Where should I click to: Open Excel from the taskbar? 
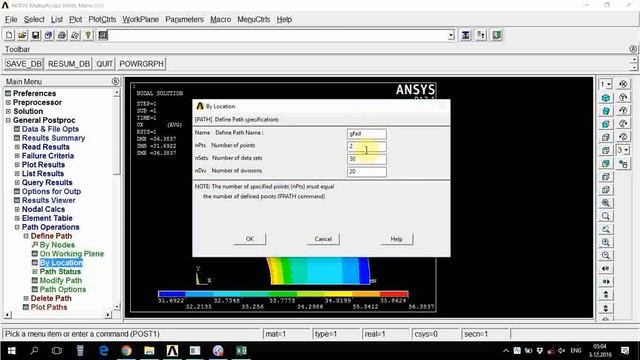[x=241, y=351]
